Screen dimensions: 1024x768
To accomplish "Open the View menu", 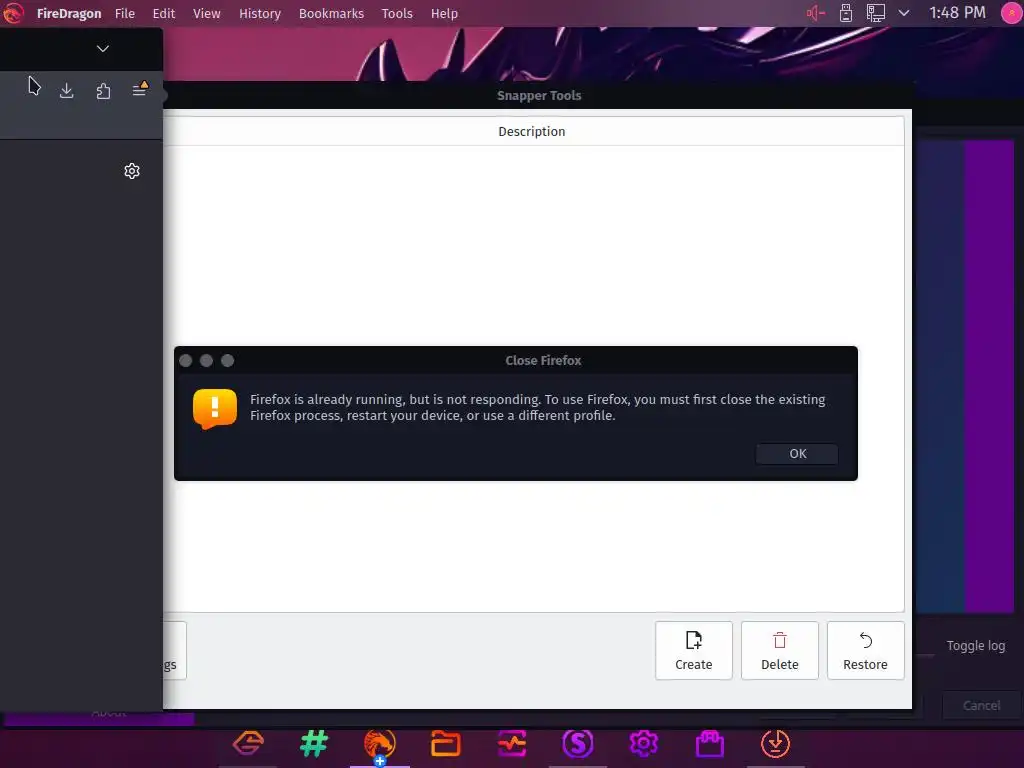I will pos(206,14).
